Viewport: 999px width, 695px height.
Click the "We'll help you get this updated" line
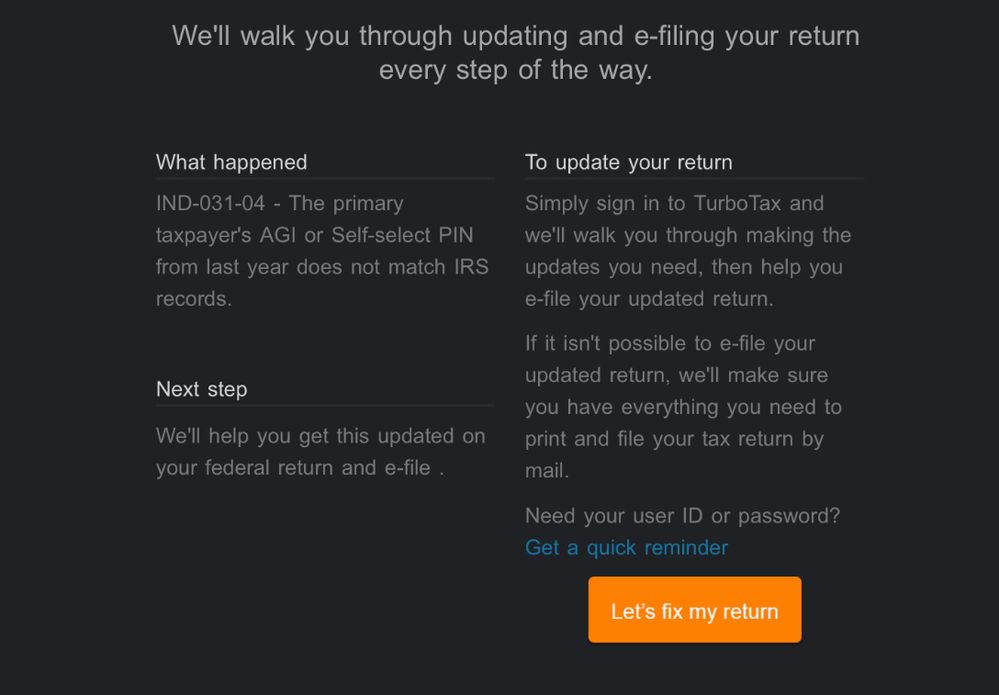[x=320, y=436]
